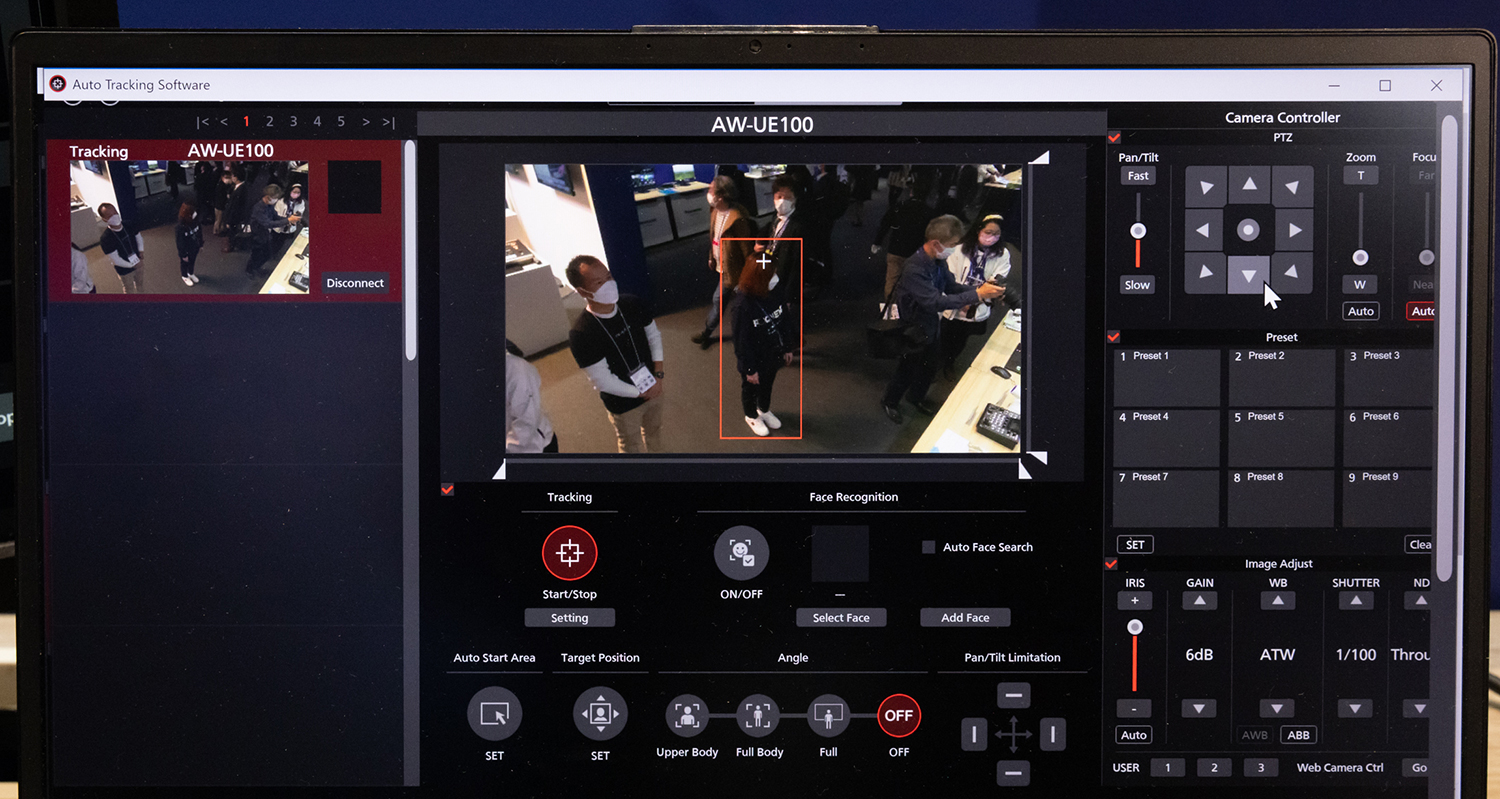The image size is (1500, 799).
Task: Toggle the PTZ section checkbox
Action: (x=1114, y=137)
